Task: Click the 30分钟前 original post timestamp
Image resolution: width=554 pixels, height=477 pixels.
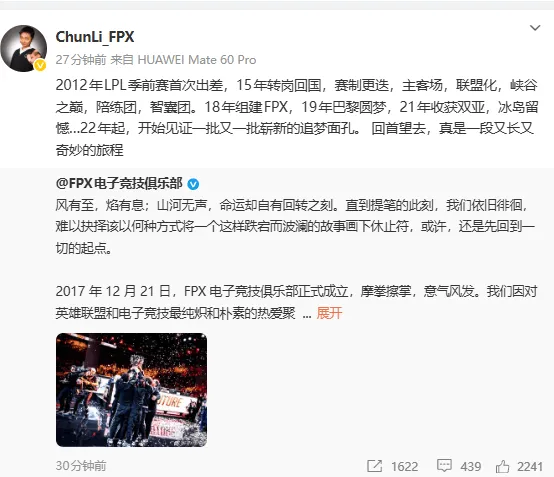Action: (x=81, y=466)
